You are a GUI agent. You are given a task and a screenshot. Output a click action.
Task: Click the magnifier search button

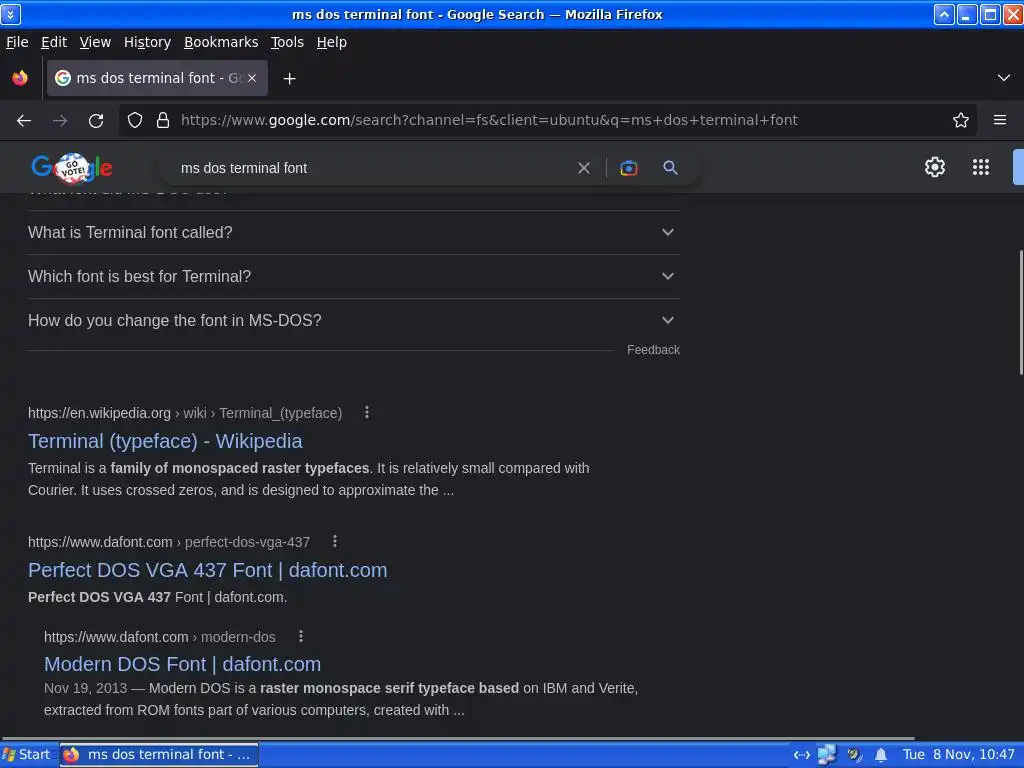point(670,168)
